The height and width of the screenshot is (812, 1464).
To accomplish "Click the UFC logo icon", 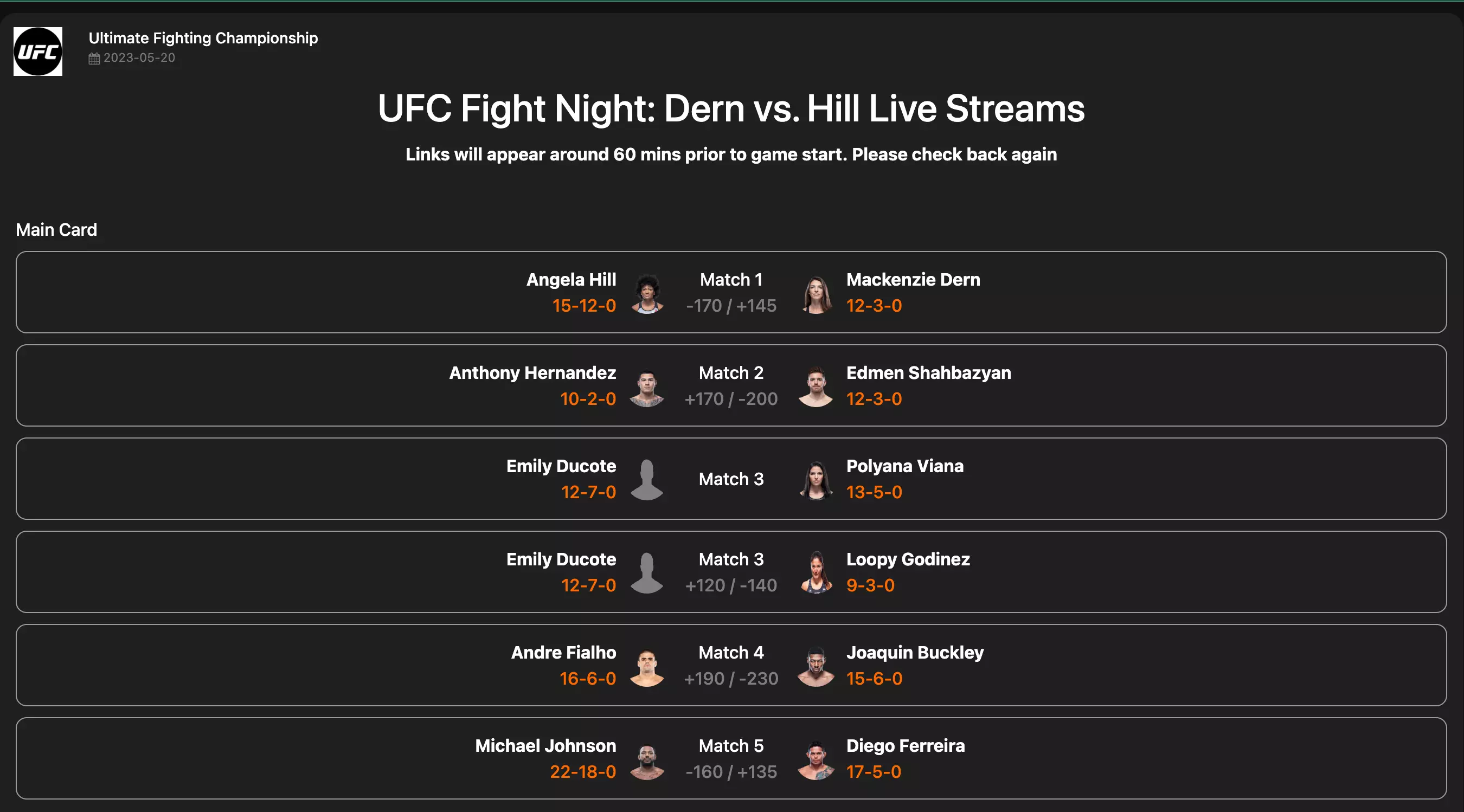I will [38, 51].
